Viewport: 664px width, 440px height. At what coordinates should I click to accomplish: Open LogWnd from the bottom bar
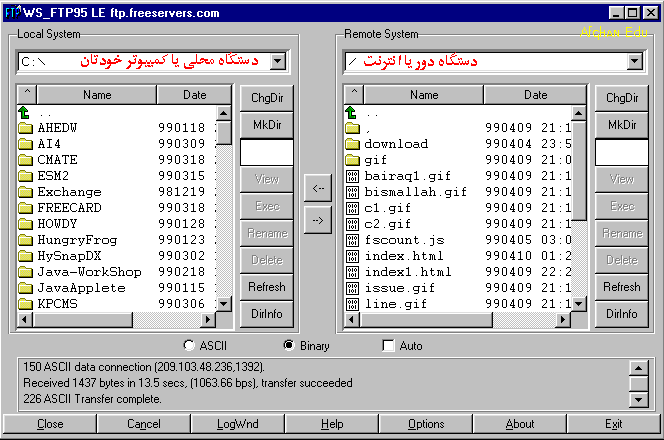coord(237,424)
